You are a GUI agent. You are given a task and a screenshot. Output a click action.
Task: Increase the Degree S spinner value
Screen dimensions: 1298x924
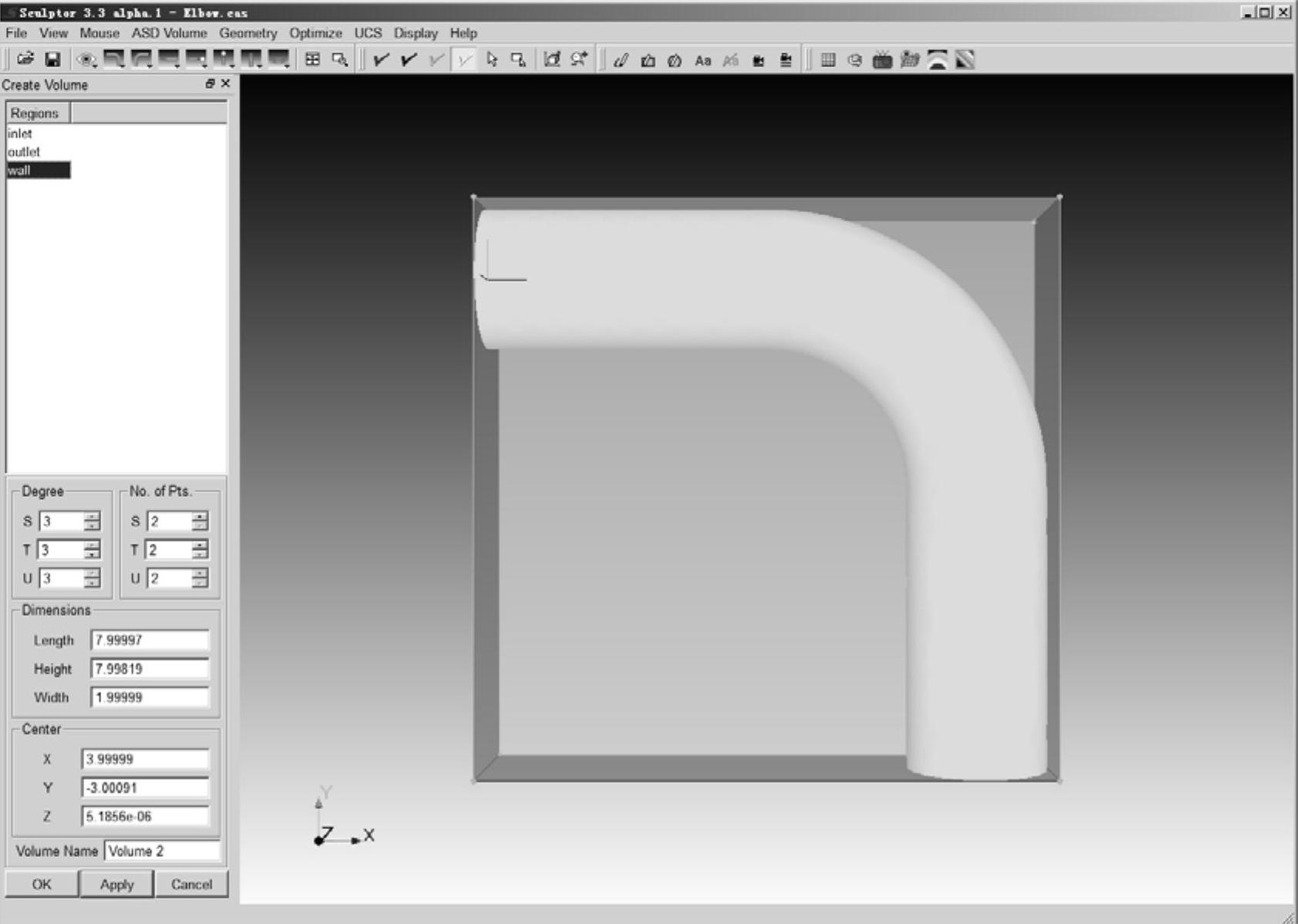tap(93, 517)
